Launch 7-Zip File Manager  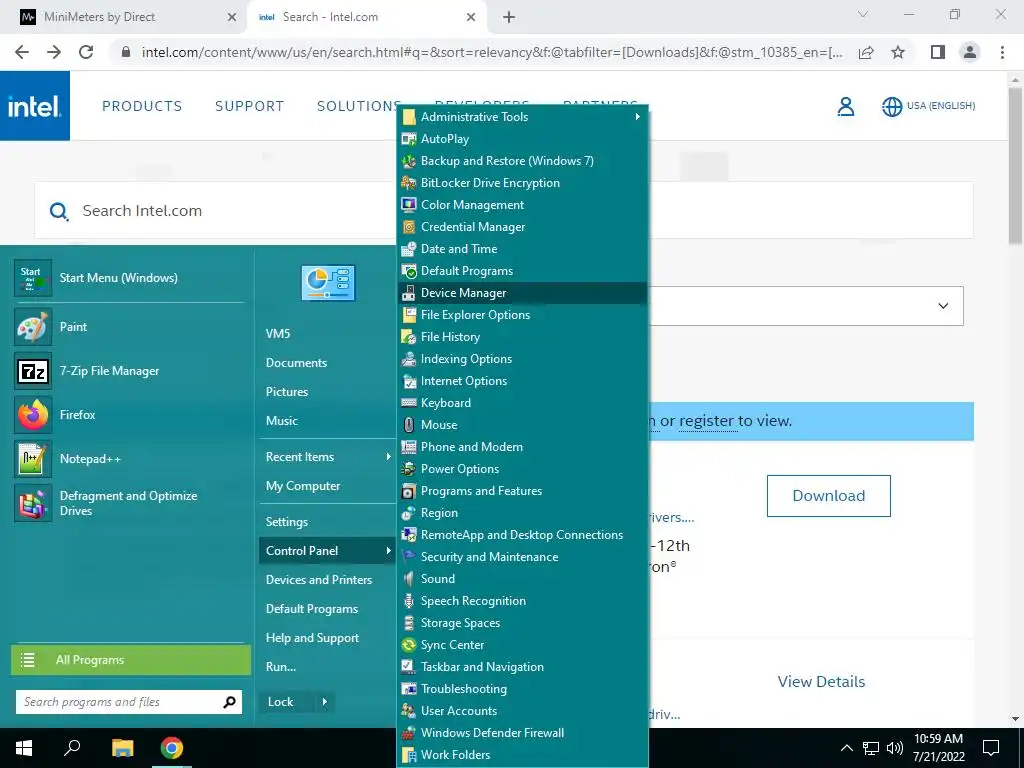point(129,371)
